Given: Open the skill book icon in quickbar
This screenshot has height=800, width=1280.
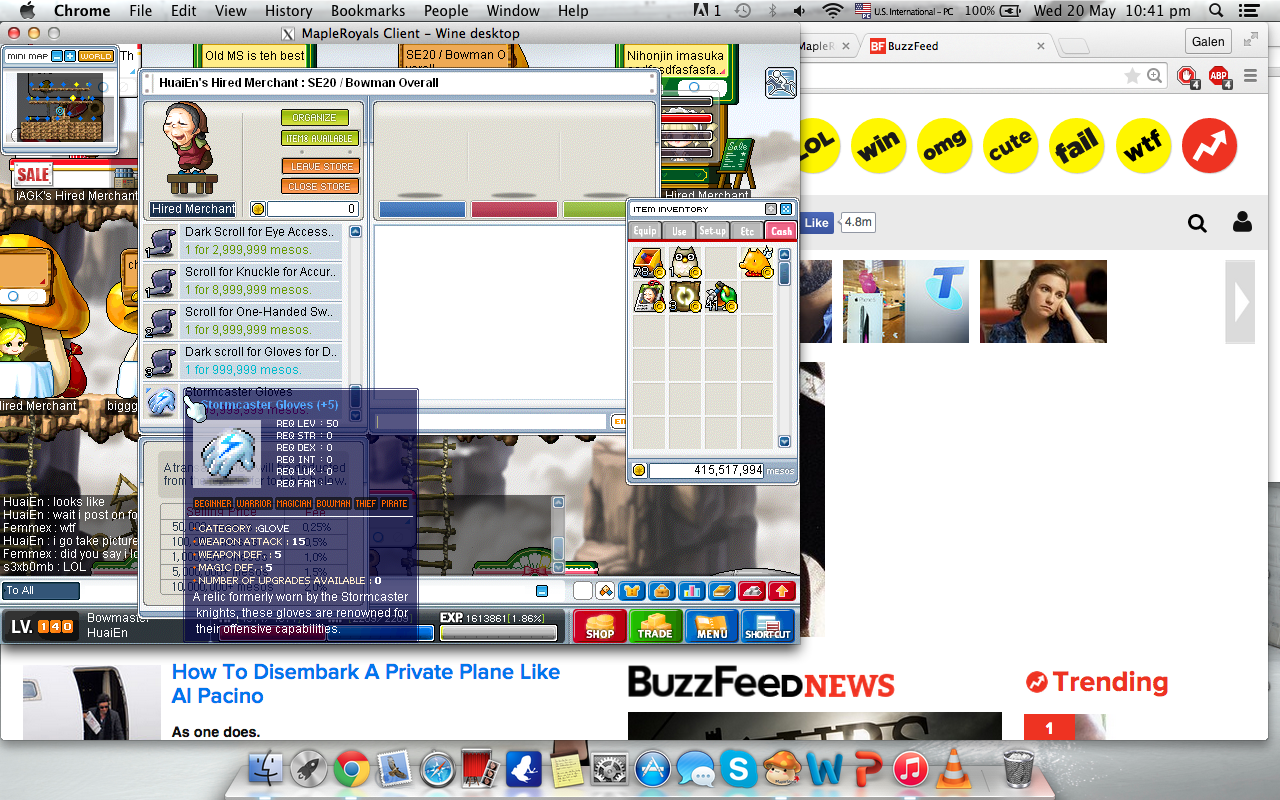Looking at the screenshot, I should (722, 591).
